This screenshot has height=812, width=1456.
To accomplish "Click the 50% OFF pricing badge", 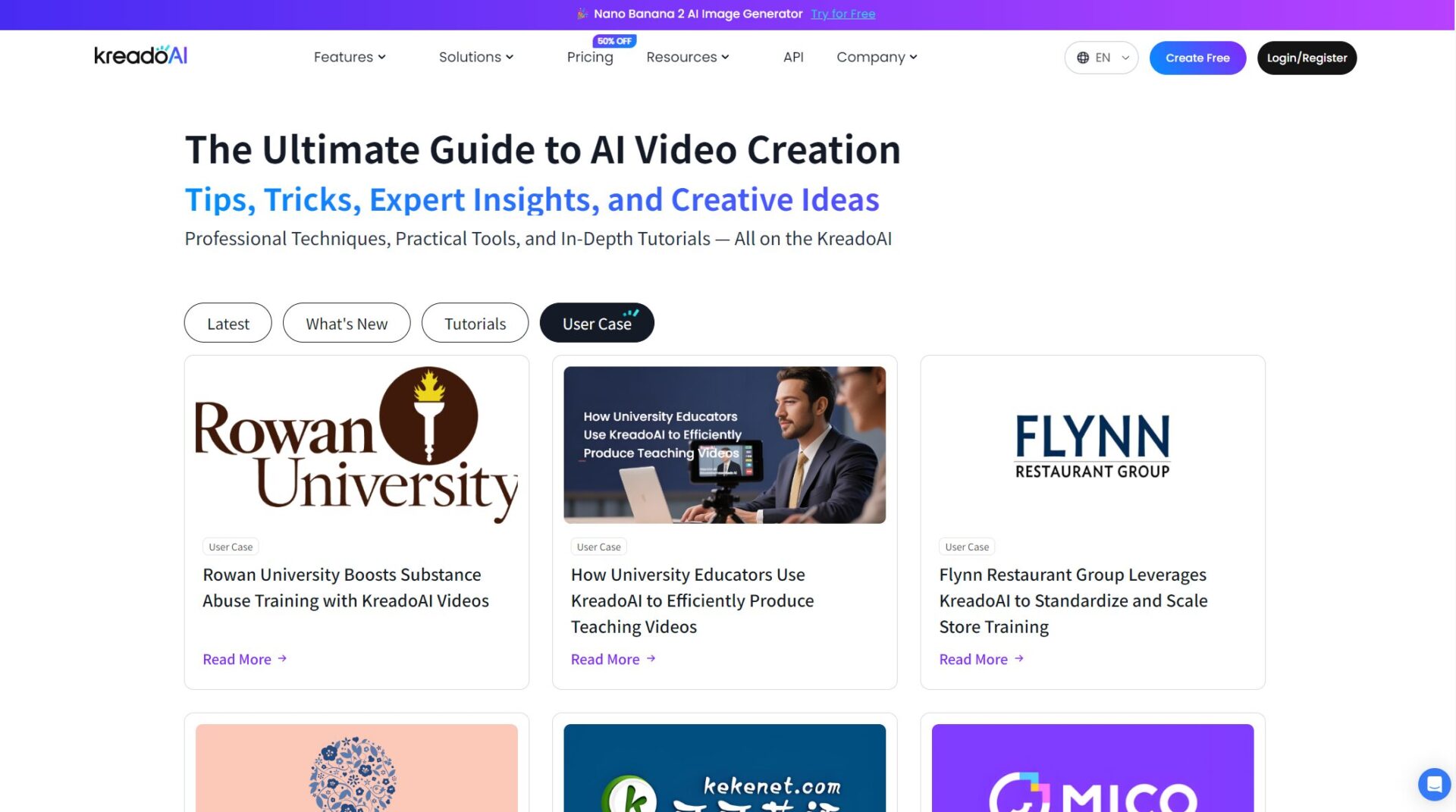I will click(x=613, y=41).
